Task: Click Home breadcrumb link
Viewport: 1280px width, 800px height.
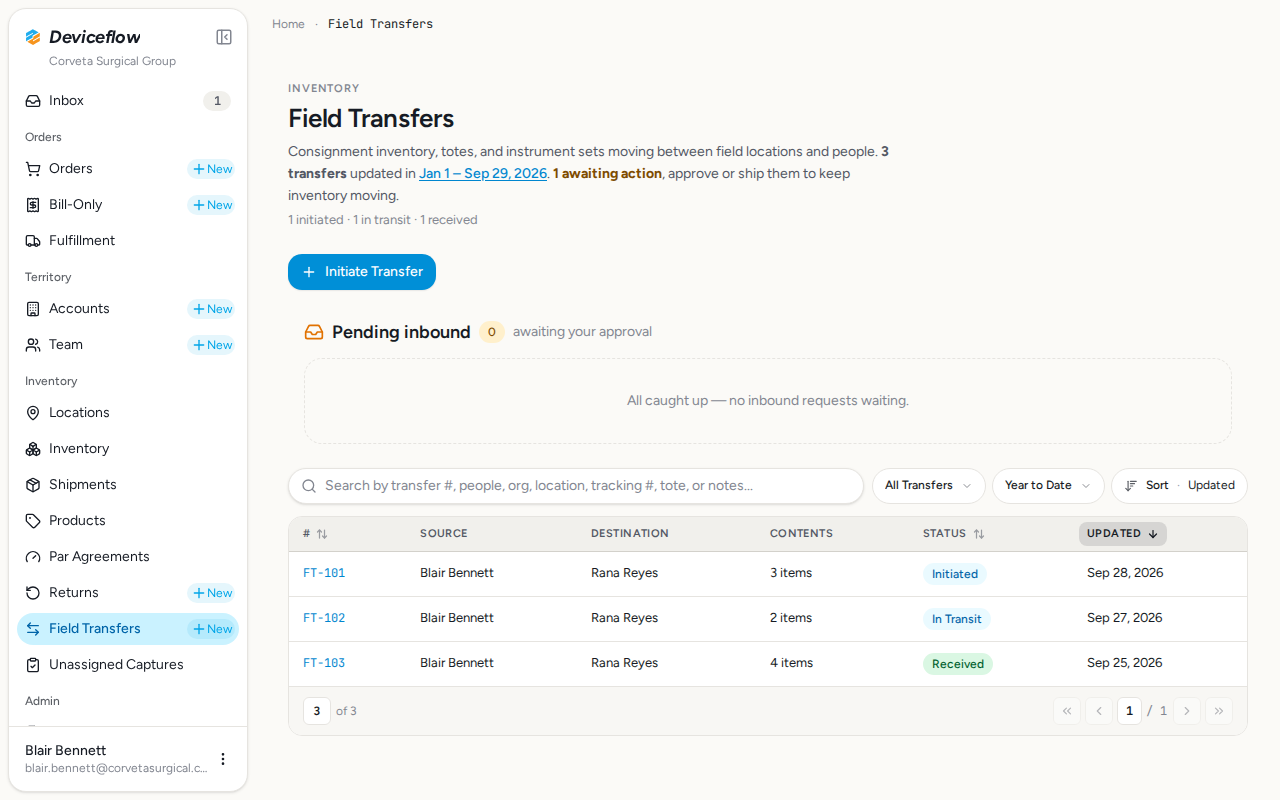Action: [288, 24]
